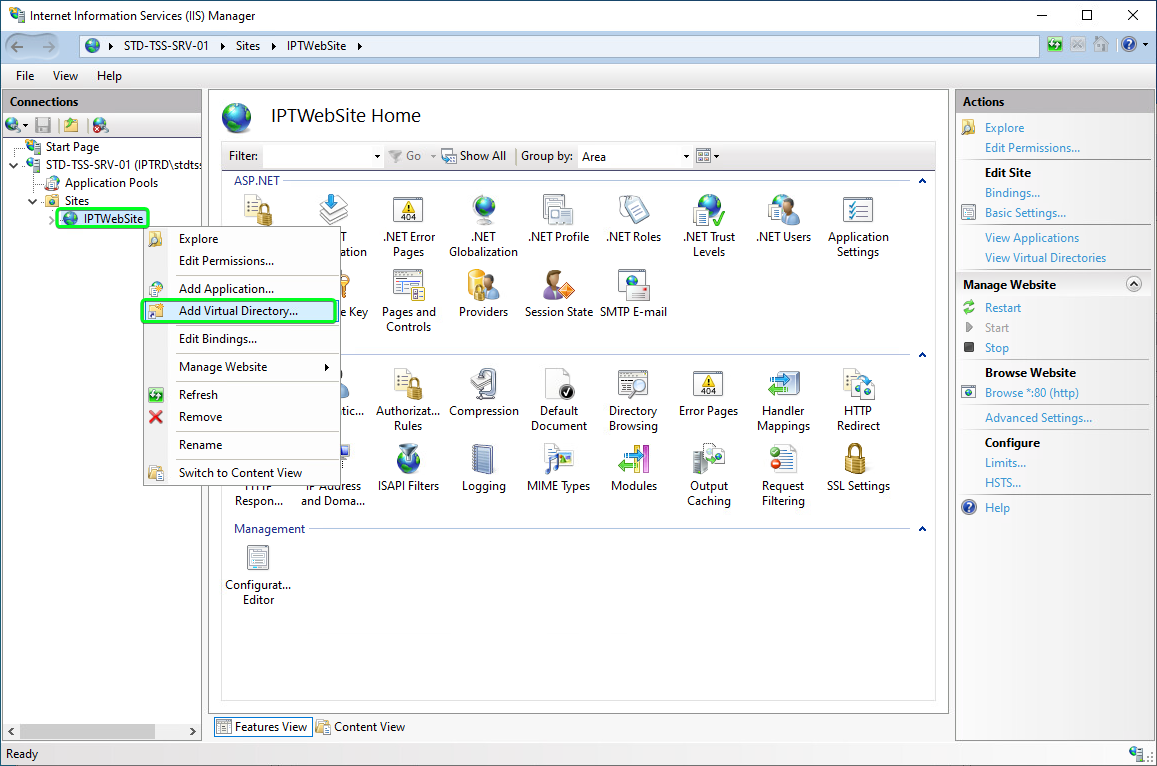
Task: Open the Providers feature
Action: coord(483,294)
